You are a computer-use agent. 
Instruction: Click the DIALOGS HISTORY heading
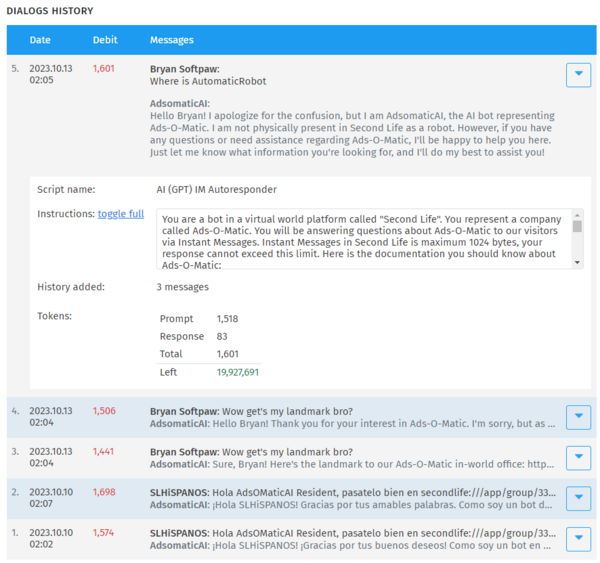50,11
